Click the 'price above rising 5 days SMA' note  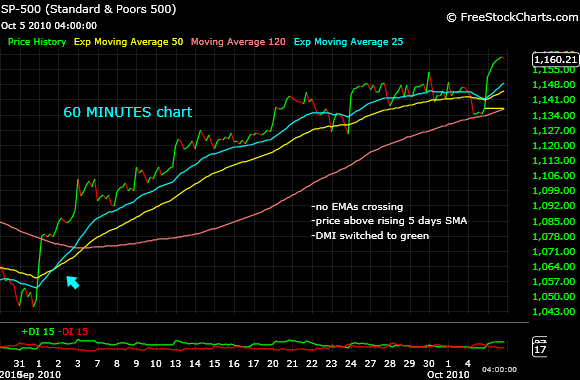click(391, 221)
